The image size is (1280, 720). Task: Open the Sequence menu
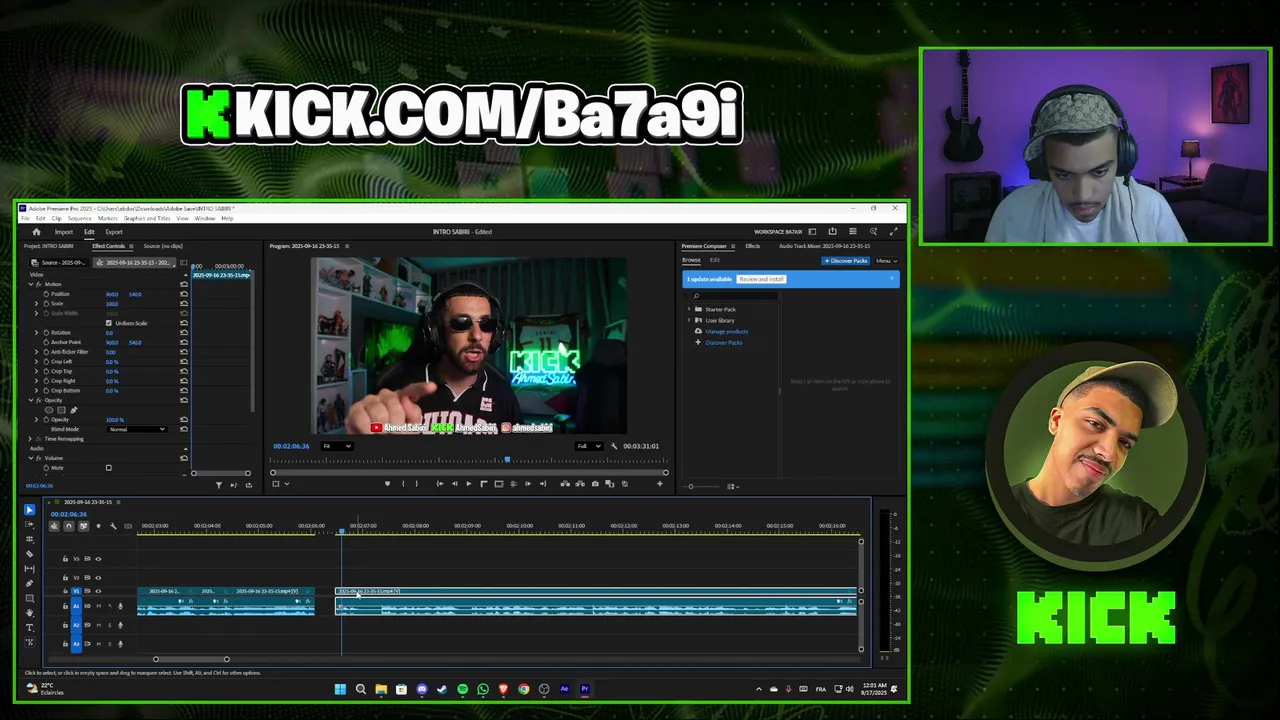pos(79,218)
